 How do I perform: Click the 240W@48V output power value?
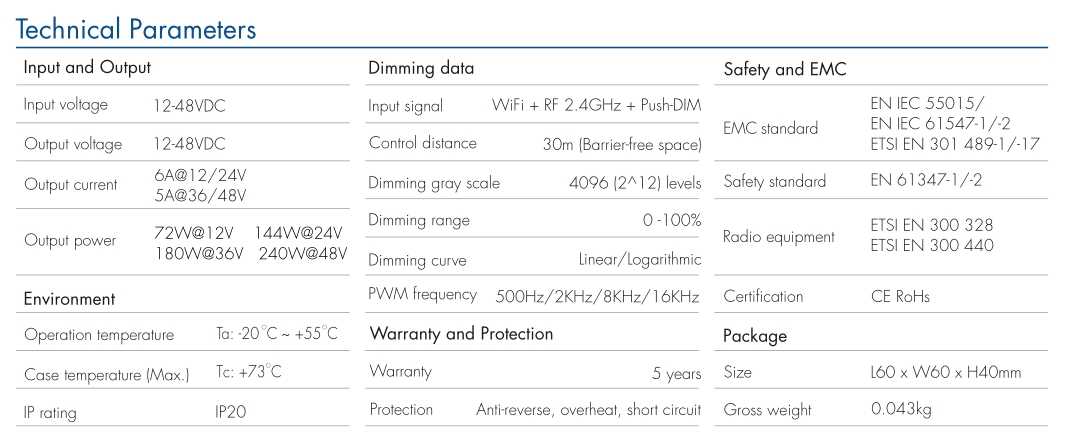(303, 253)
